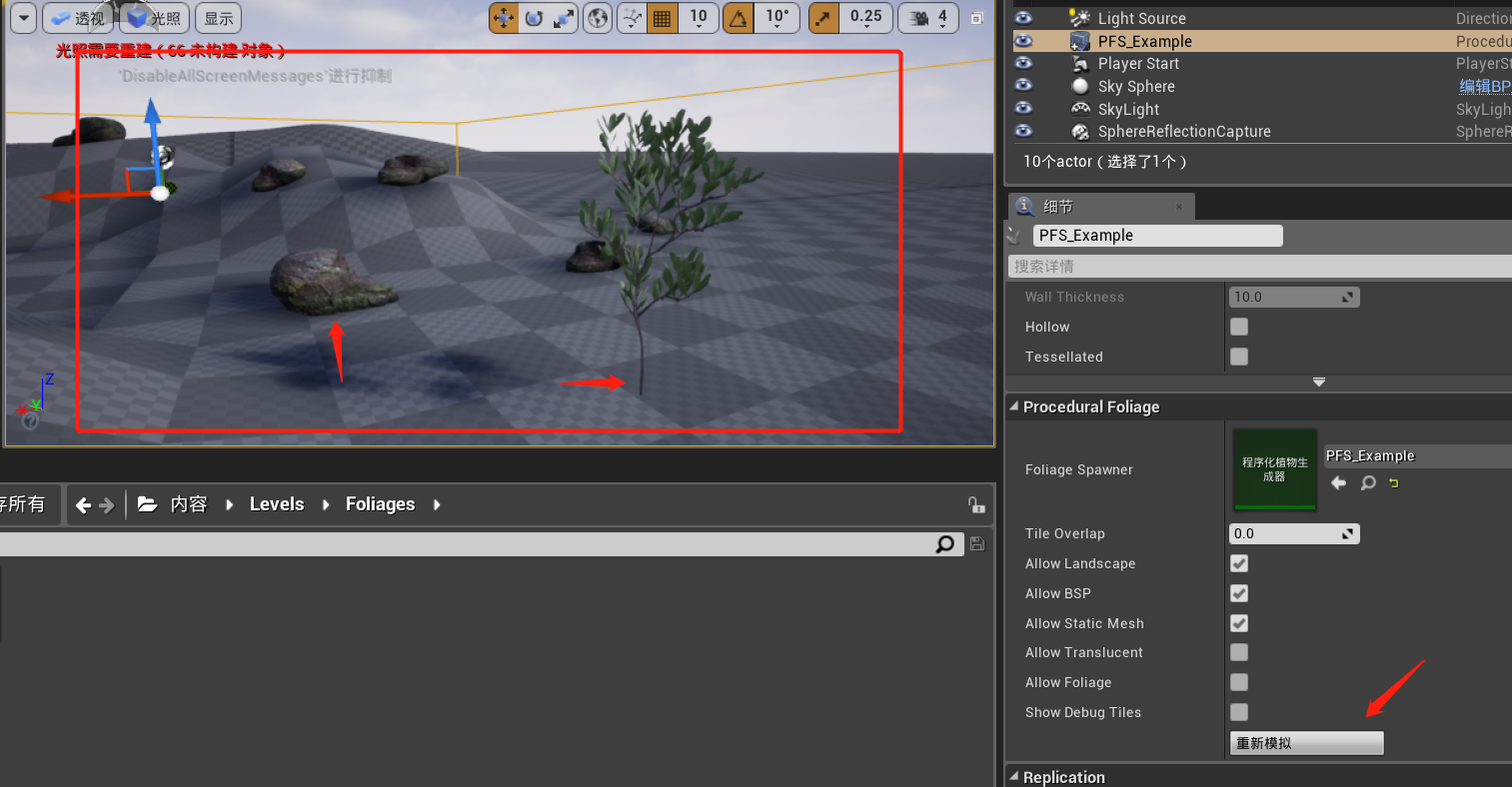The image size is (1512, 787).
Task: Enable Allow Foliage checkbox
Action: [1239, 682]
